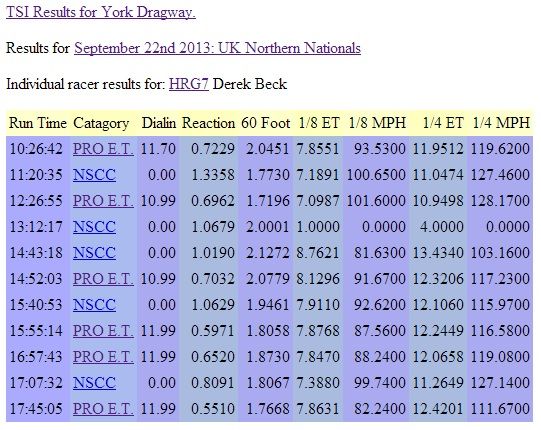Click the HRG7 racer link

[189, 84]
